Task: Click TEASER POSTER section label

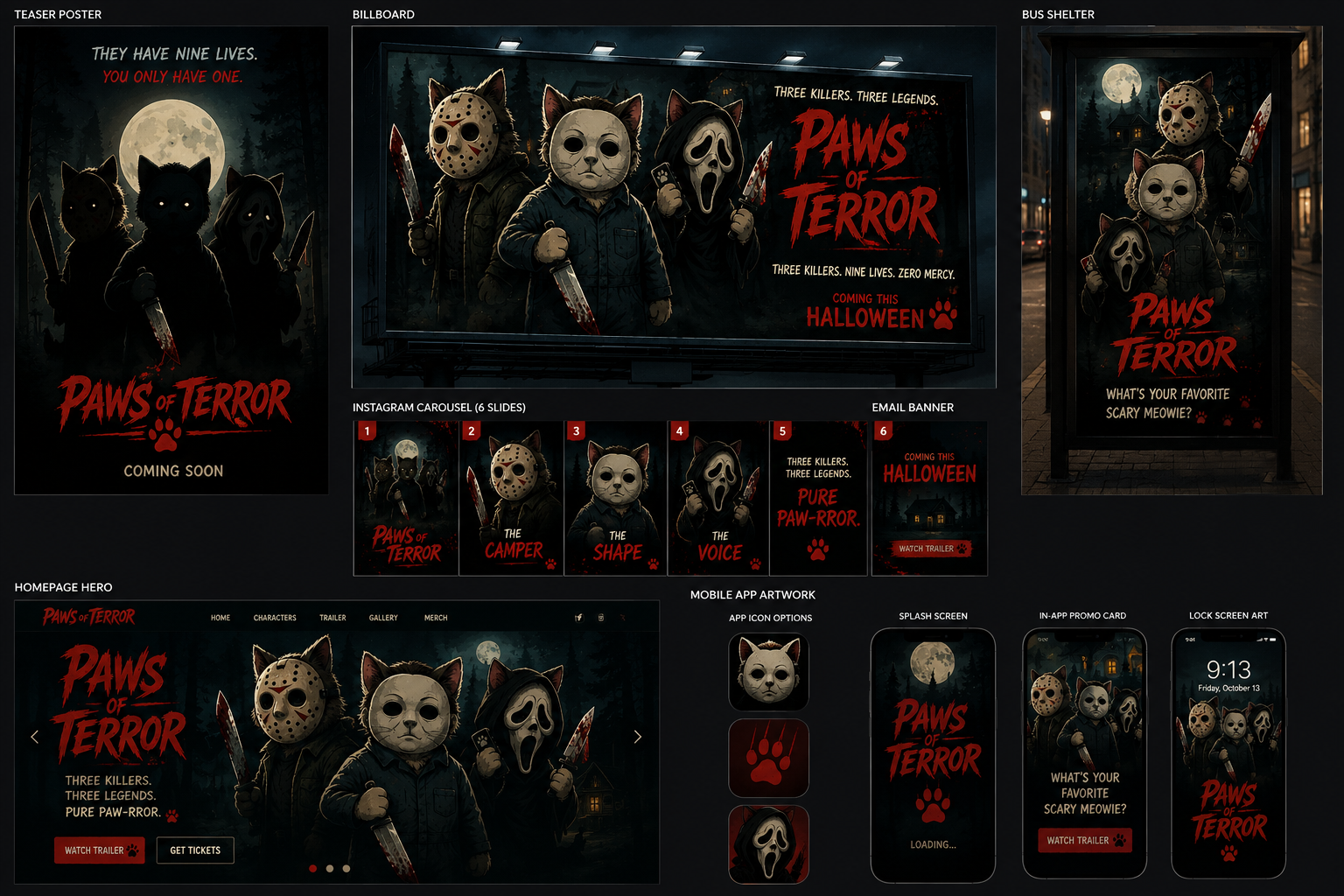Action: (x=58, y=15)
